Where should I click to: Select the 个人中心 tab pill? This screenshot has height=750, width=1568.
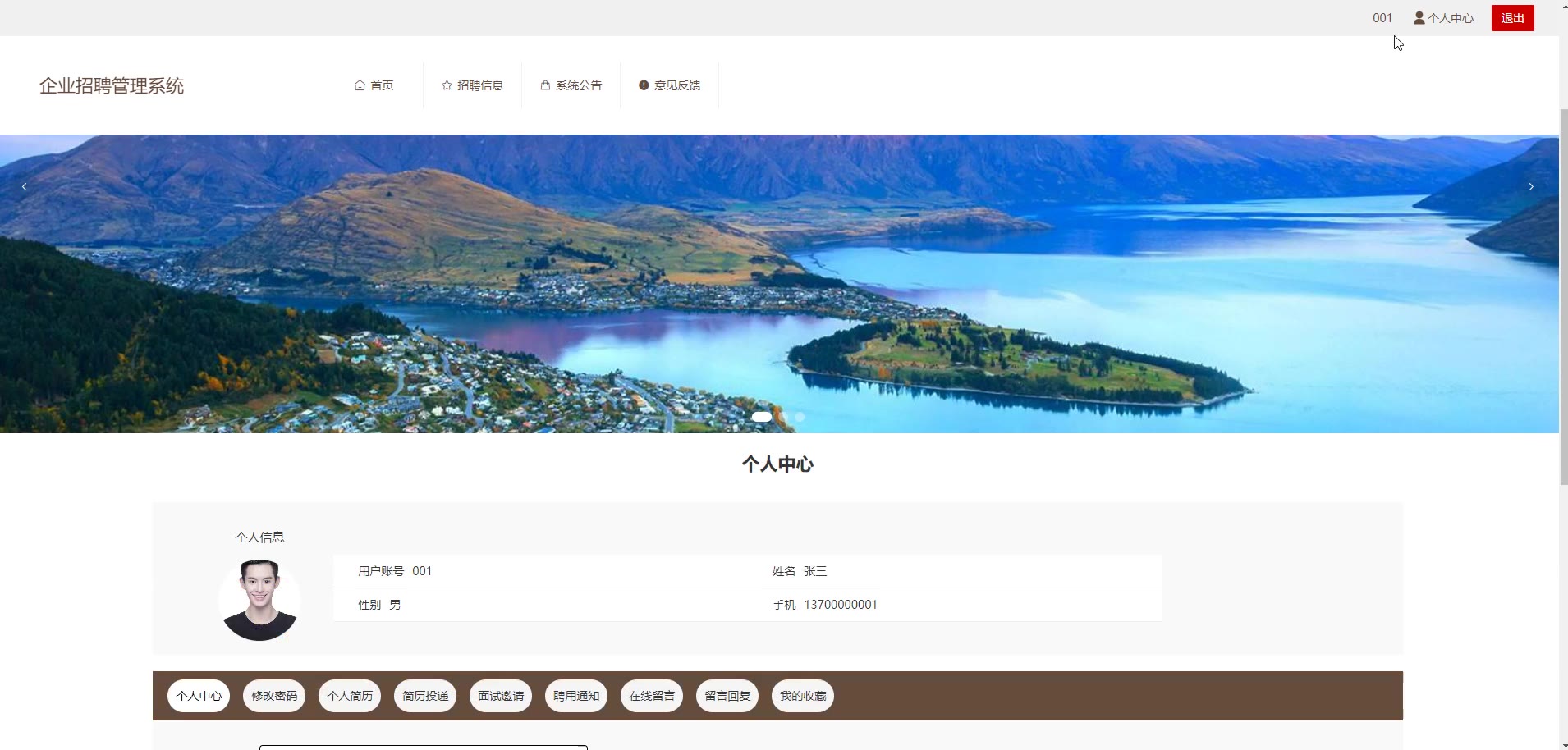(x=199, y=696)
